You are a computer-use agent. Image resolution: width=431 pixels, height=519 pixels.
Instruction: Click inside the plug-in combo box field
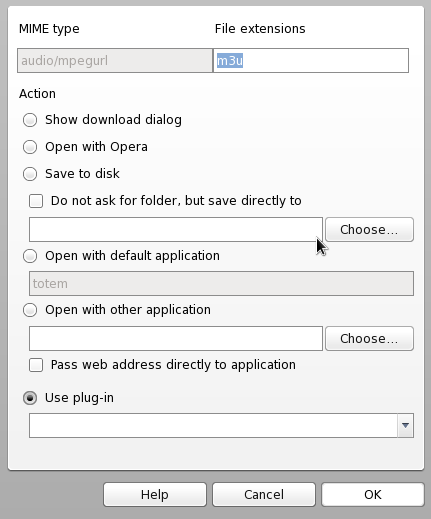(x=213, y=425)
